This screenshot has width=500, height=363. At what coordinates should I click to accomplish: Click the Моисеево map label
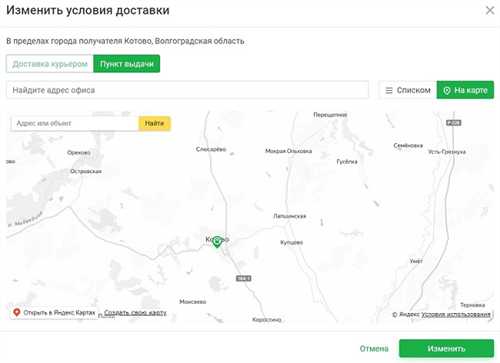pyautogui.click(x=193, y=302)
